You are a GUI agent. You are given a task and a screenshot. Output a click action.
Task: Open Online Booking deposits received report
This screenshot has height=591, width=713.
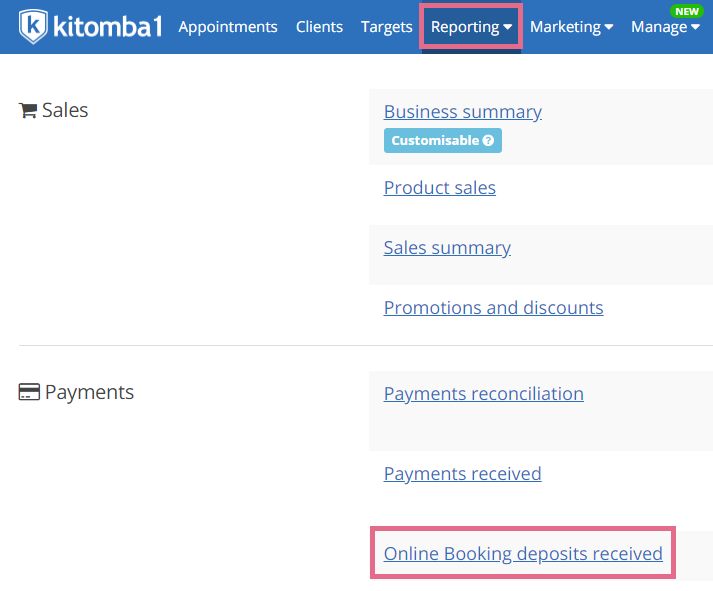coord(523,554)
